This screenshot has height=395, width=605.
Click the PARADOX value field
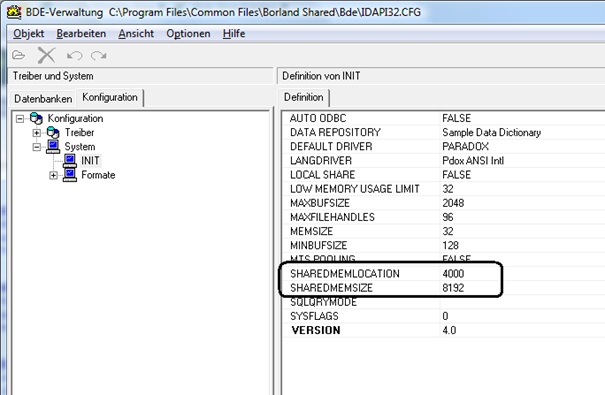click(465, 147)
